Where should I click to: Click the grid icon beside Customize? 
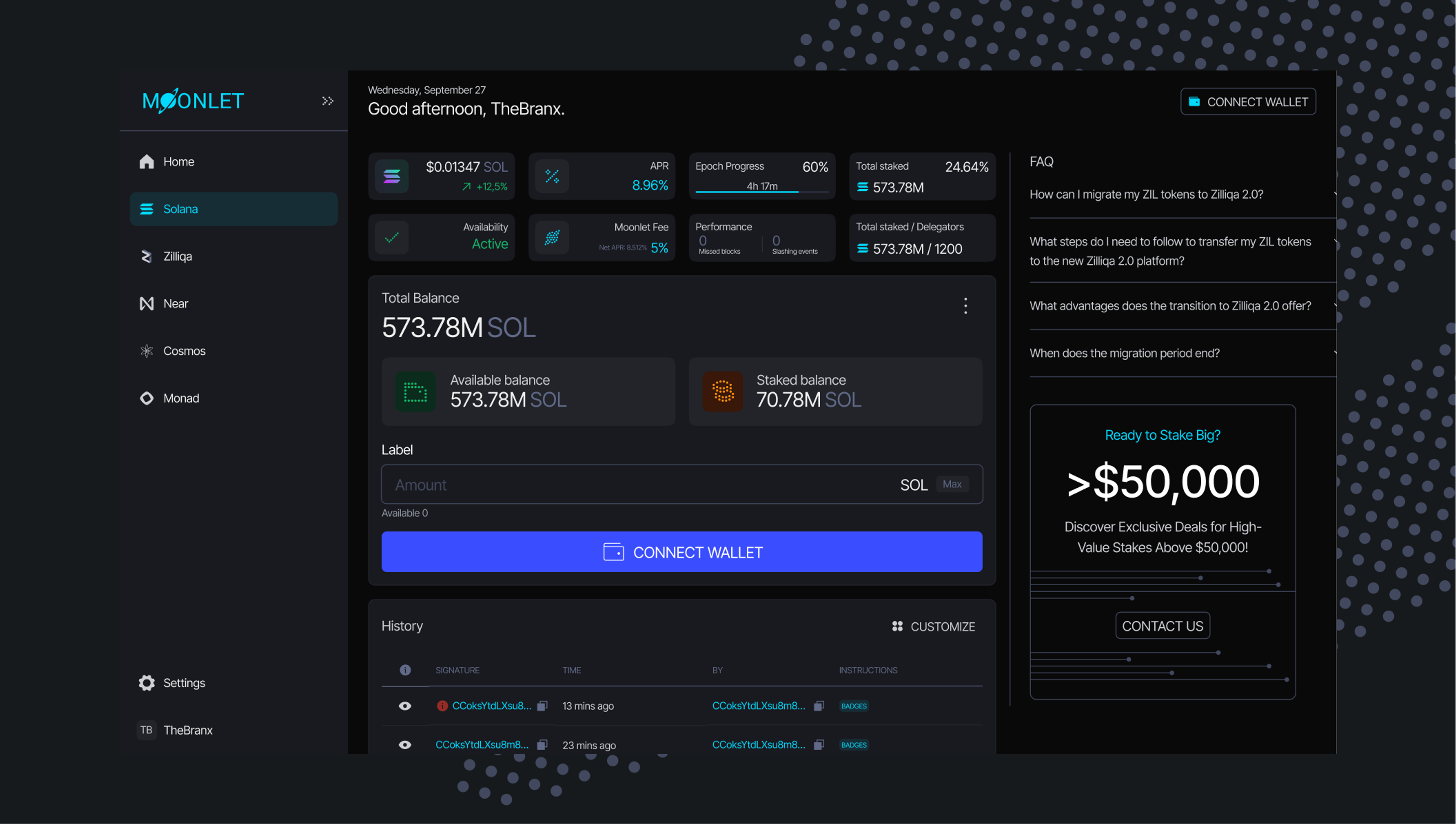click(897, 626)
